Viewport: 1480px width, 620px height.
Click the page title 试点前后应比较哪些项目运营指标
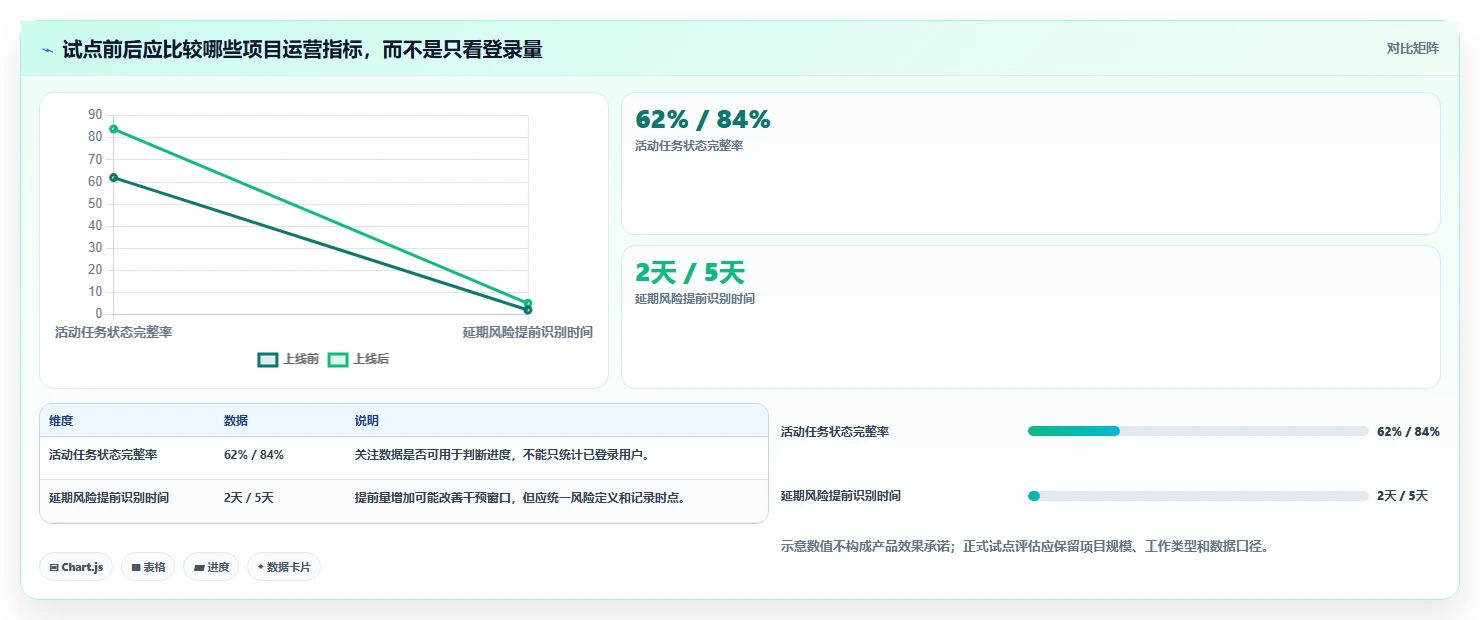[302, 50]
